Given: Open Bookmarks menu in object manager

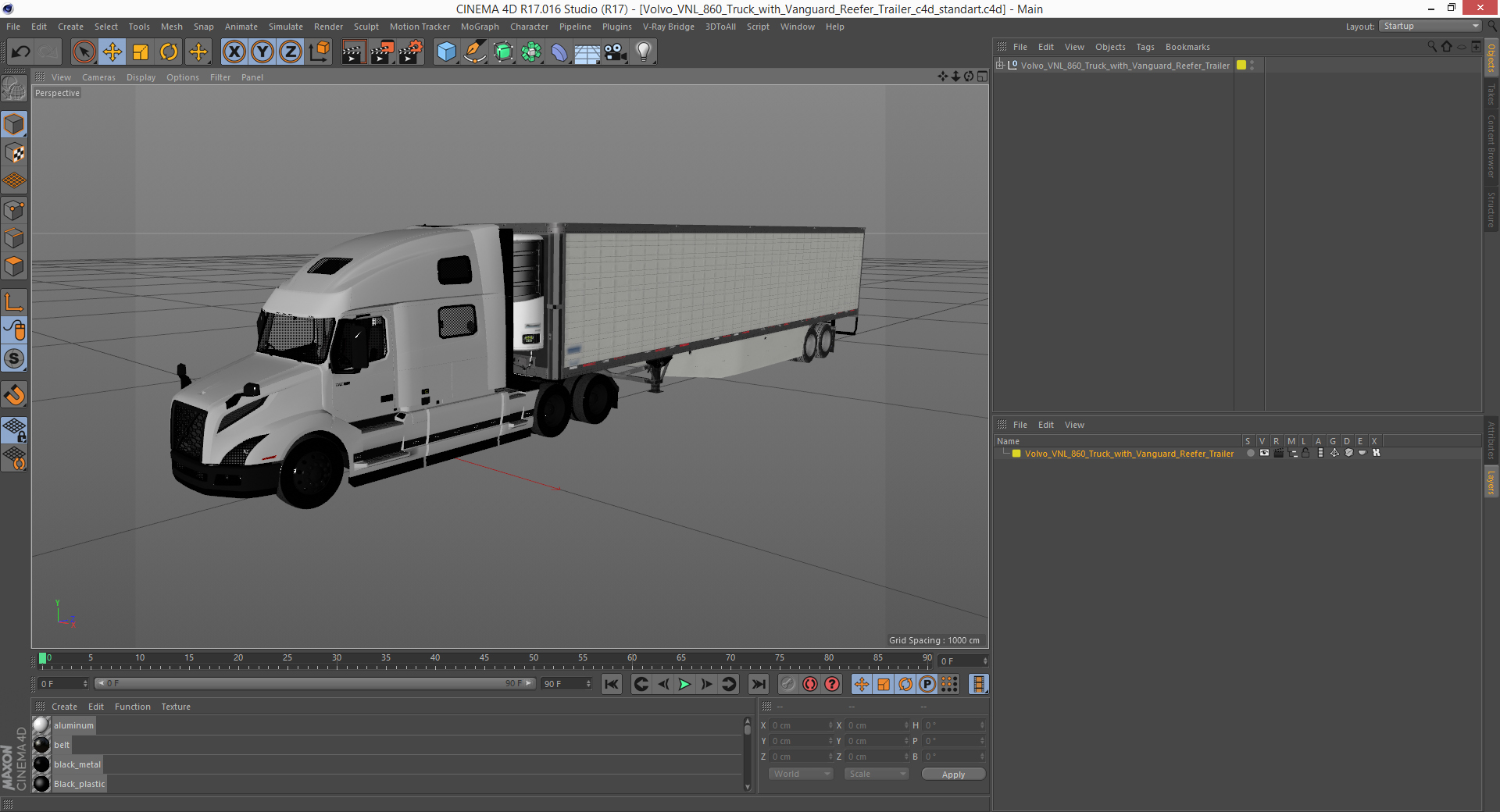Looking at the screenshot, I should click(x=1187, y=47).
